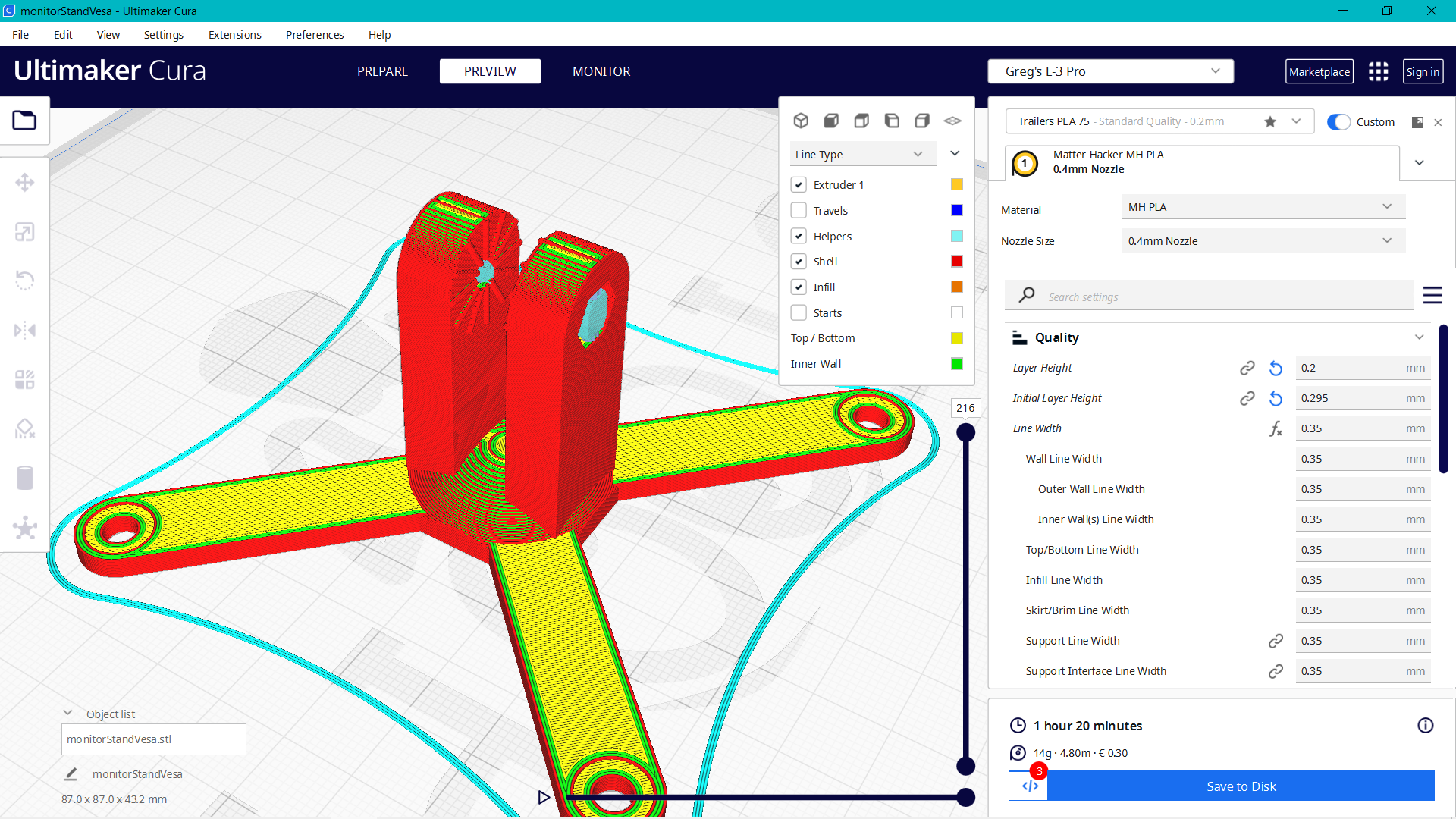The width and height of the screenshot is (1456, 819).
Task: Enable the Starts checkbox
Action: pyautogui.click(x=799, y=312)
